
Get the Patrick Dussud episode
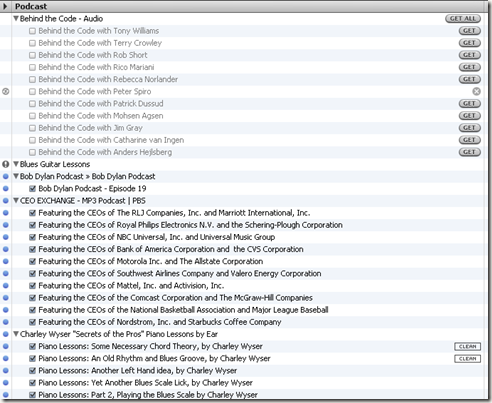coord(470,104)
